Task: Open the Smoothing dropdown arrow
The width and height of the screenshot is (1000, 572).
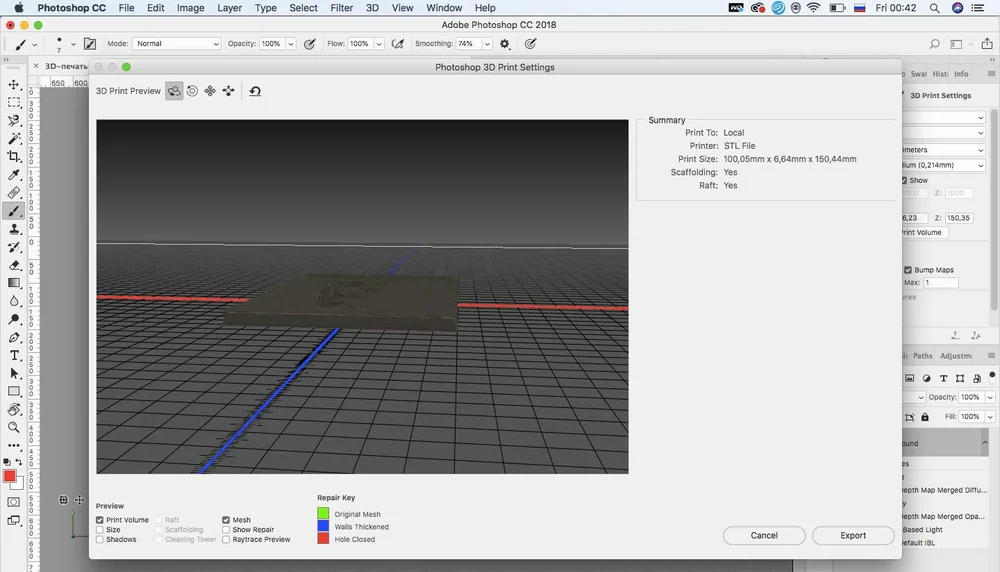Action: click(x=487, y=44)
